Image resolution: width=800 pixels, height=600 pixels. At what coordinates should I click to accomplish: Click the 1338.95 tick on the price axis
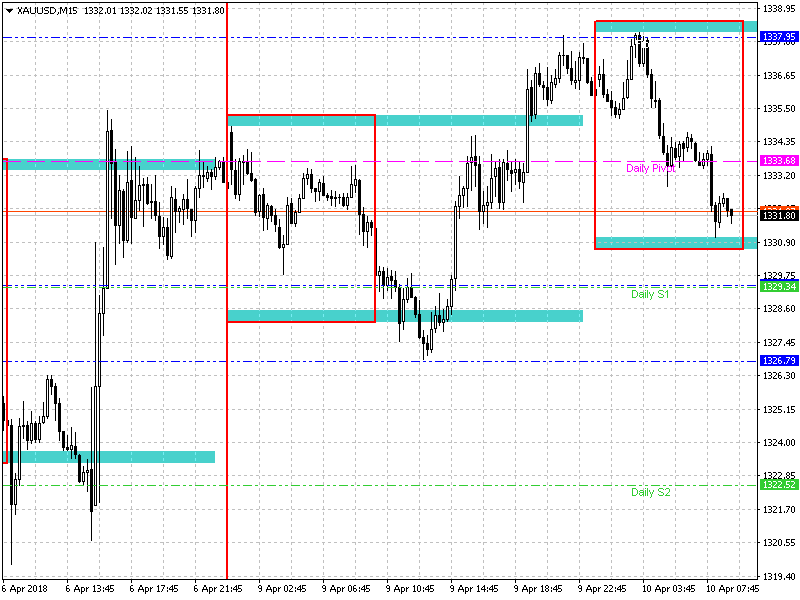[778, 8]
